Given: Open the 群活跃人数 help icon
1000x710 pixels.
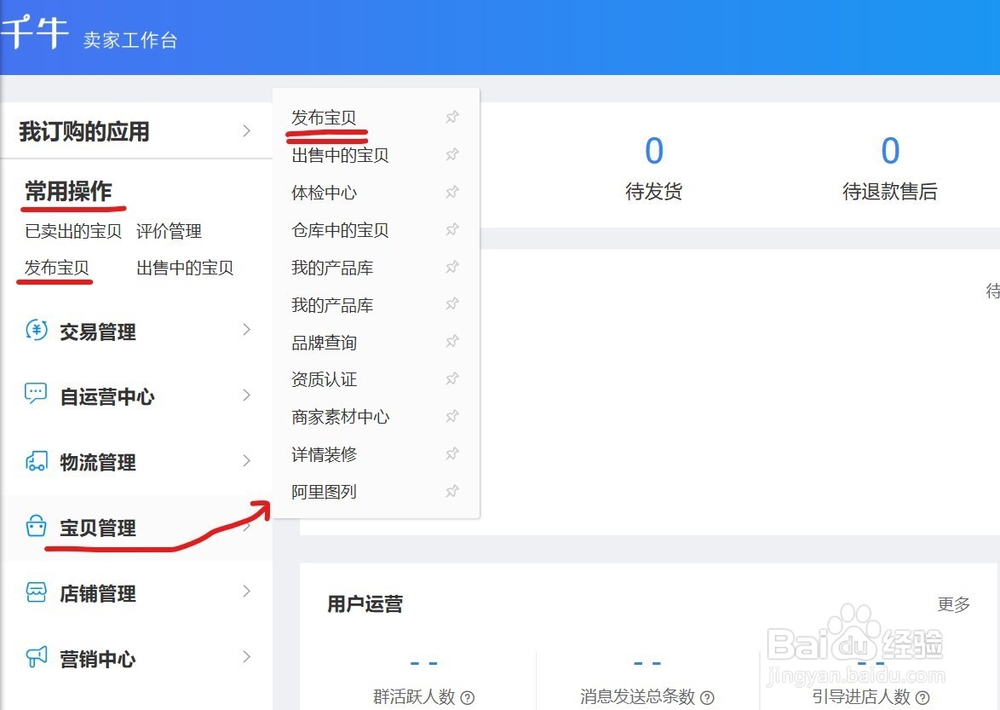Looking at the screenshot, I should tap(466, 699).
